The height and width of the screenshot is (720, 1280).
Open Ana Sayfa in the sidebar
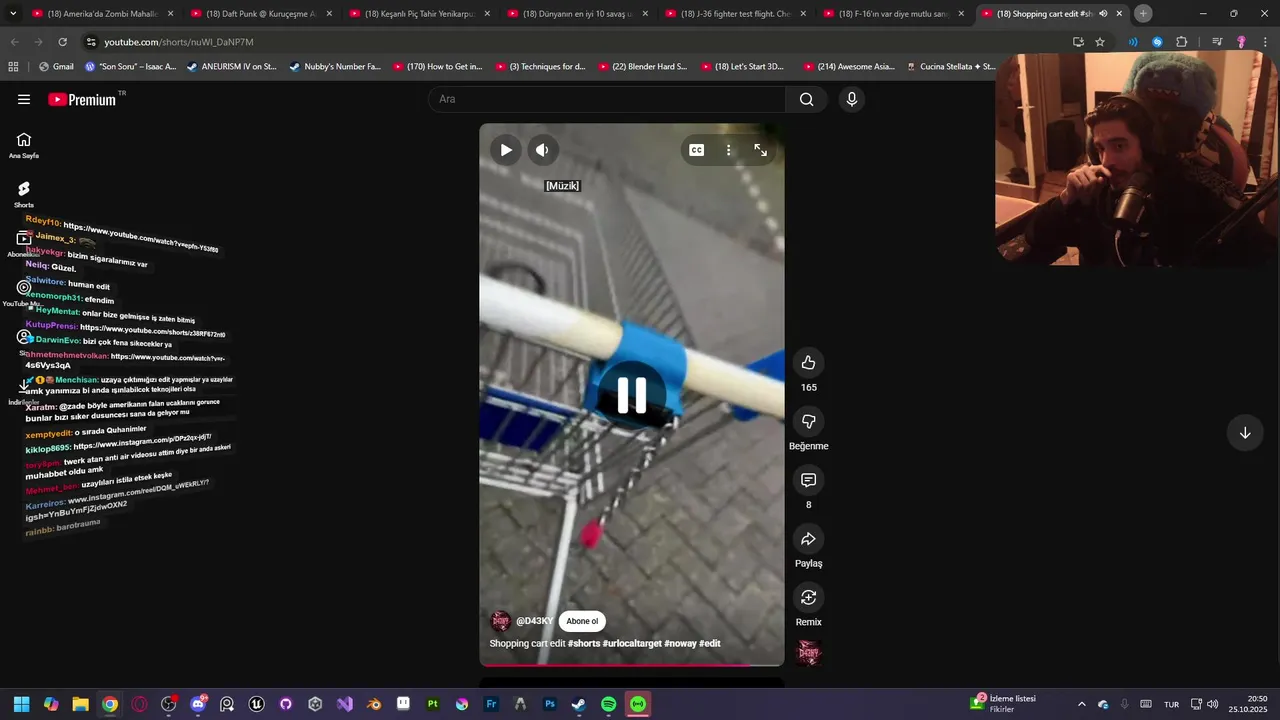pos(24,146)
